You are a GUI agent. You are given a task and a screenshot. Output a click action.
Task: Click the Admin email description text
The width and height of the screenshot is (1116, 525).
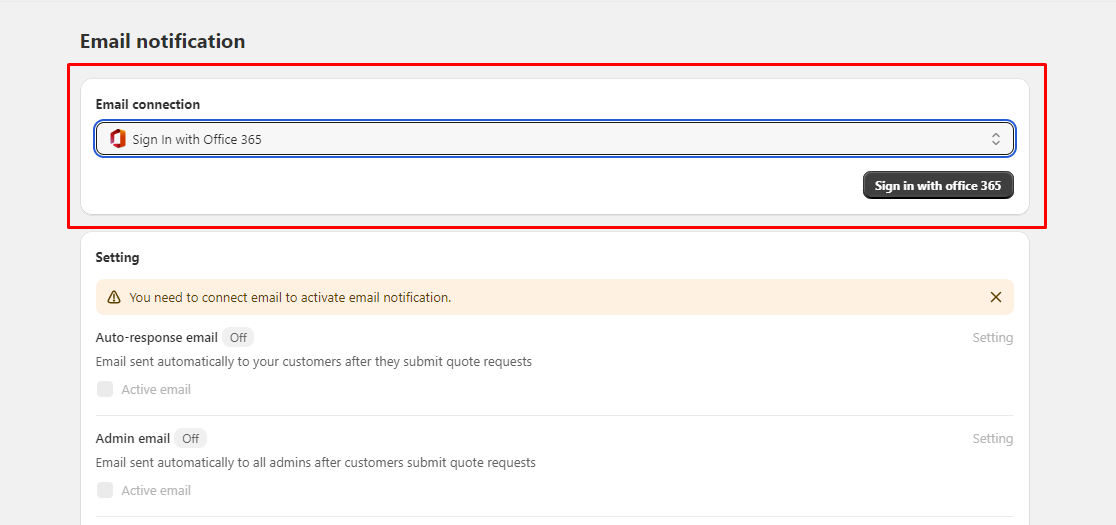(x=315, y=462)
